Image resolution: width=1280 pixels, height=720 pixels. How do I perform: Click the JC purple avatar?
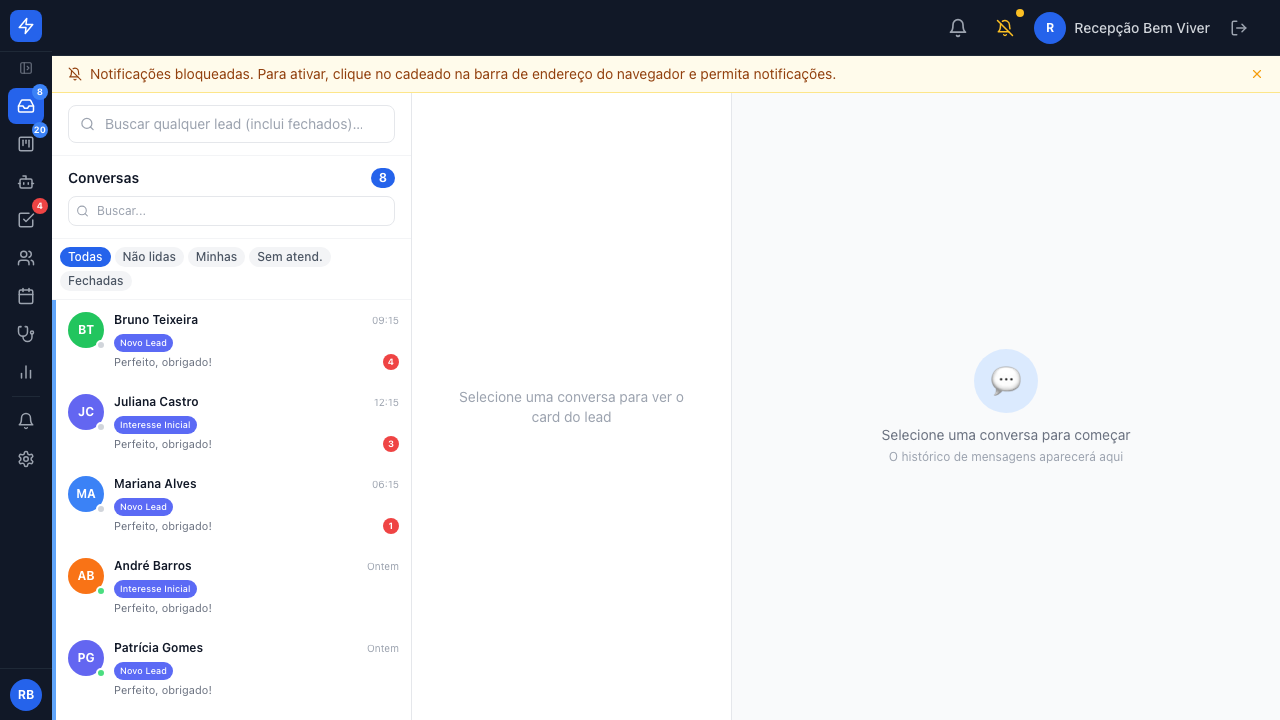click(x=86, y=412)
